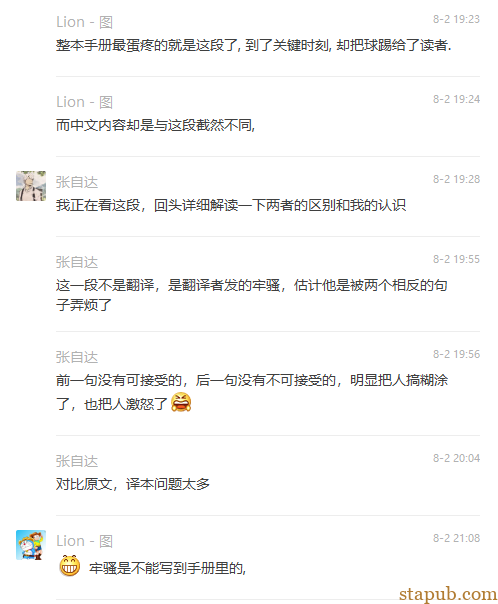Click the comment text 对比原文，译本问题太多

pos(133,484)
